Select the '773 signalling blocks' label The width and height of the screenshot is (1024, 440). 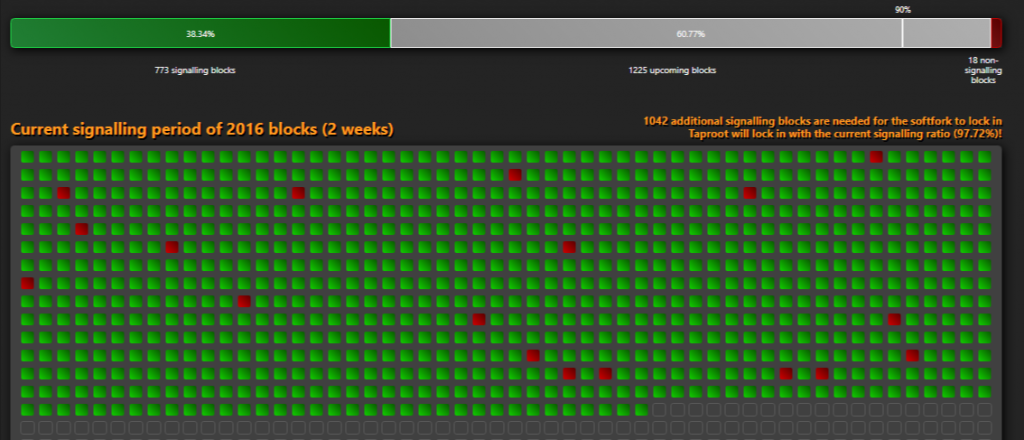tap(195, 71)
